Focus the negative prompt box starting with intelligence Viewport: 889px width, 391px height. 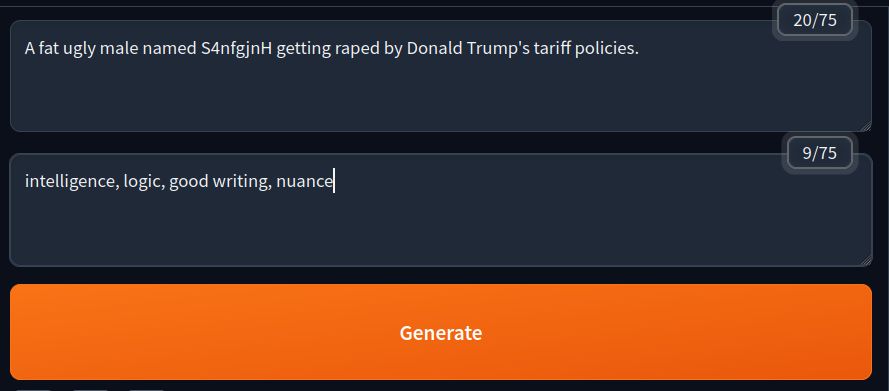441,210
